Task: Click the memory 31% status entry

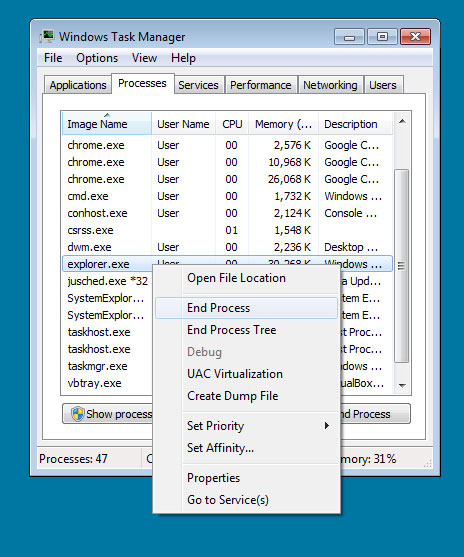Action: coord(368,459)
